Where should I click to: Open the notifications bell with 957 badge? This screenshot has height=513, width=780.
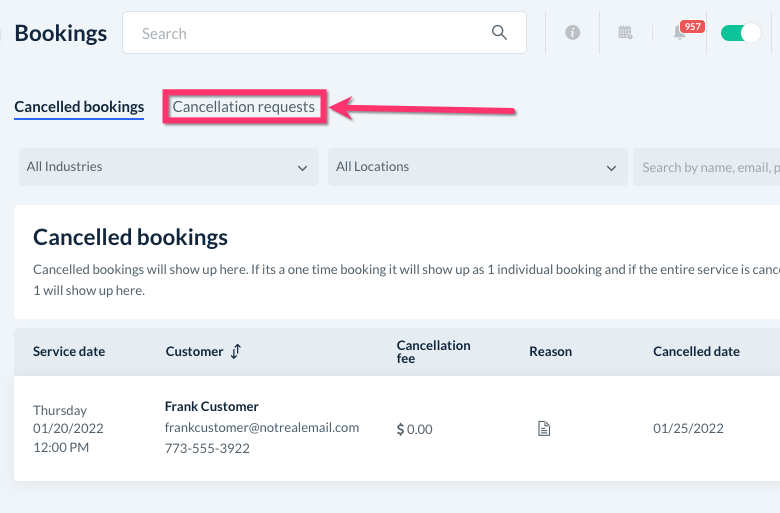[x=680, y=33]
